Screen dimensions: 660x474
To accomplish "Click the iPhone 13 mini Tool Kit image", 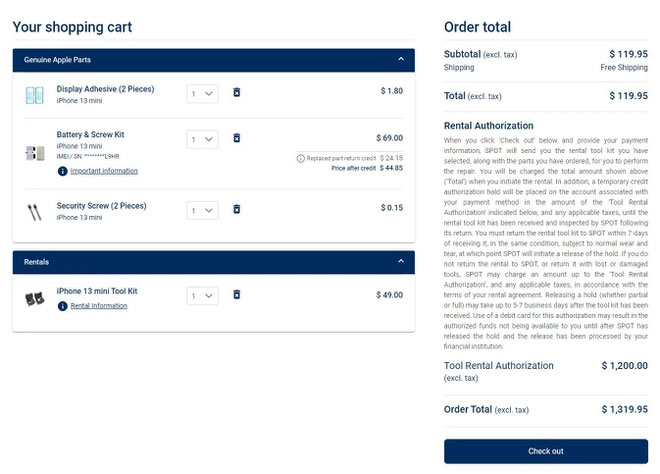I will [34, 298].
